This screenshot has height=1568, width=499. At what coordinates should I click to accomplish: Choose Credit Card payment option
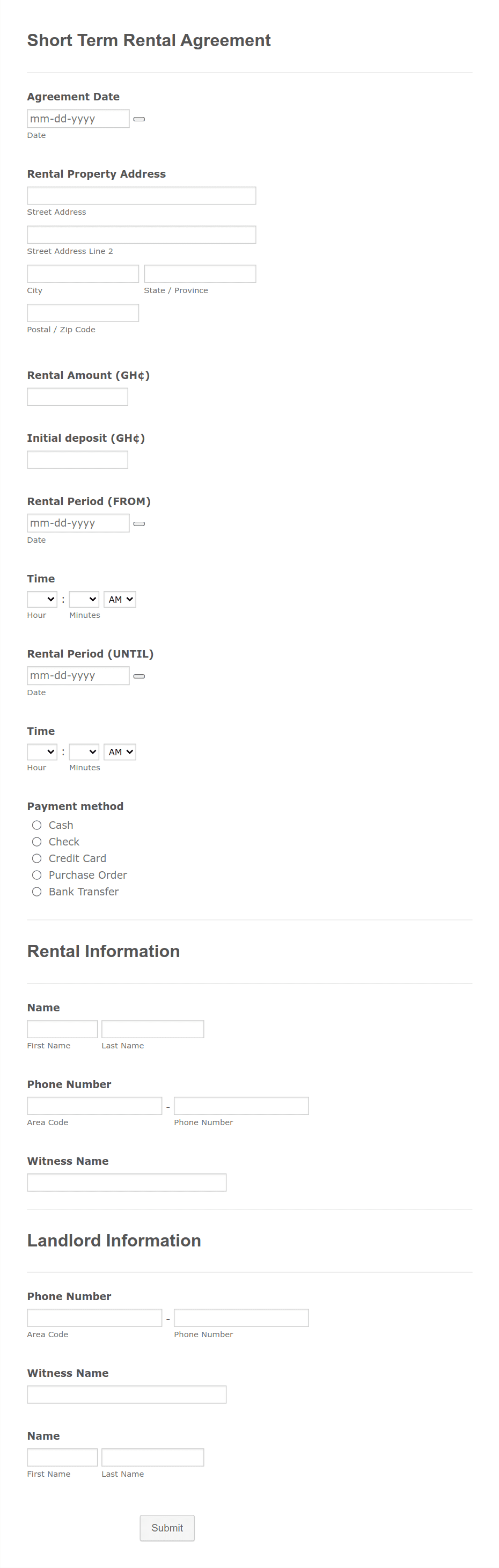(x=36, y=858)
